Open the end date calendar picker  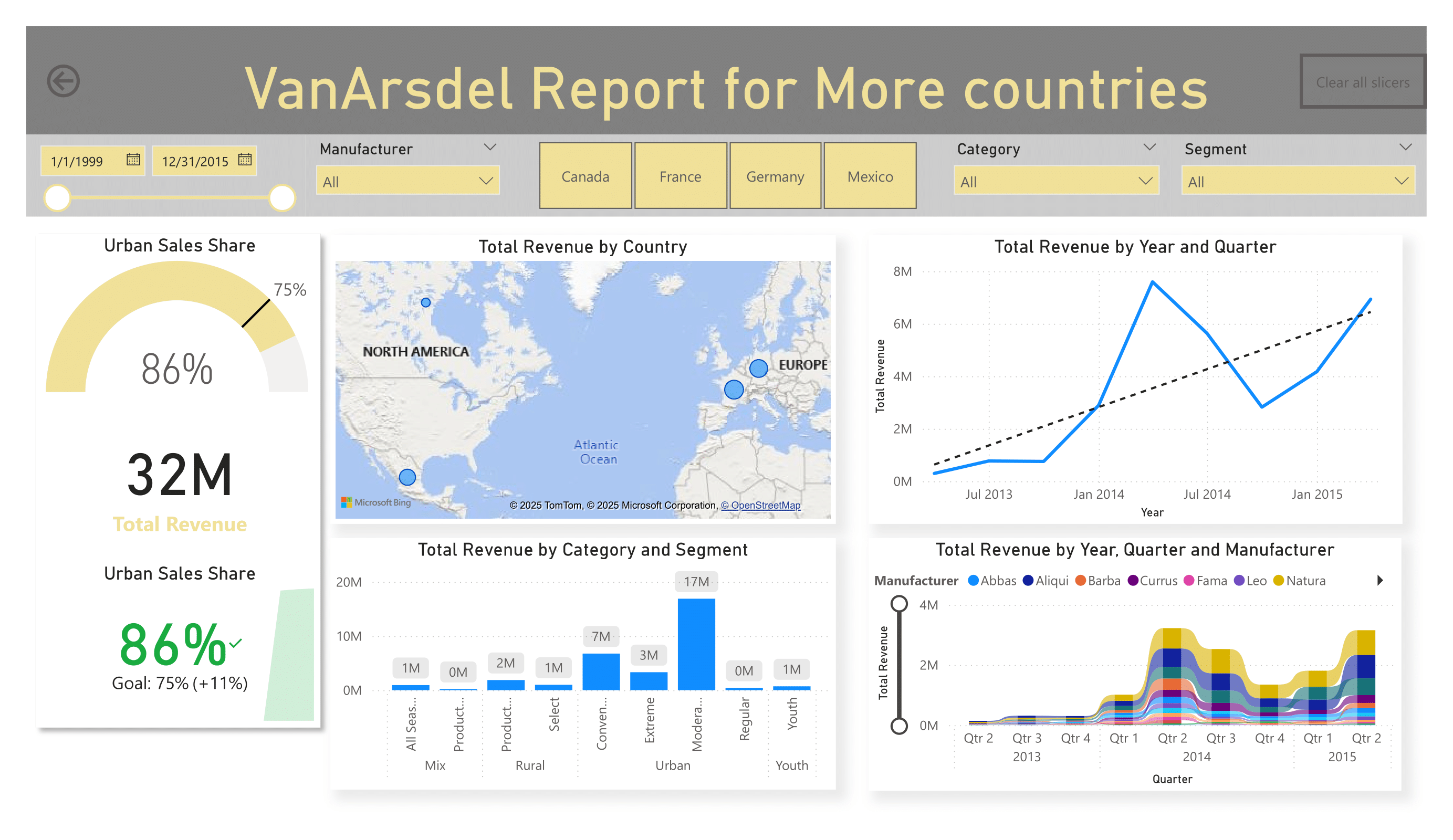tap(245, 160)
